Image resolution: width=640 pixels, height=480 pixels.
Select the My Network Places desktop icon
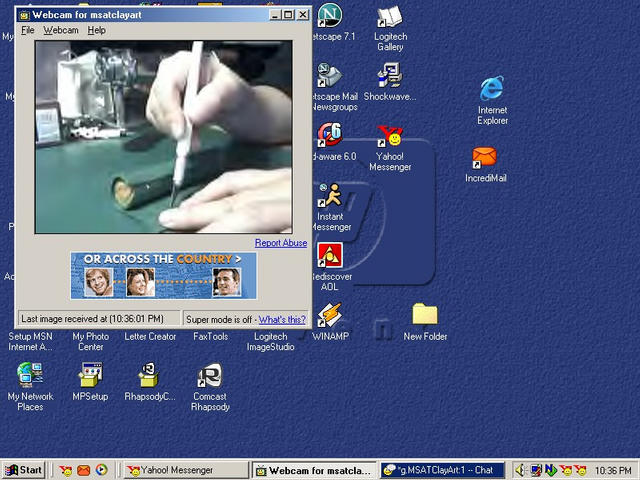coord(30,375)
